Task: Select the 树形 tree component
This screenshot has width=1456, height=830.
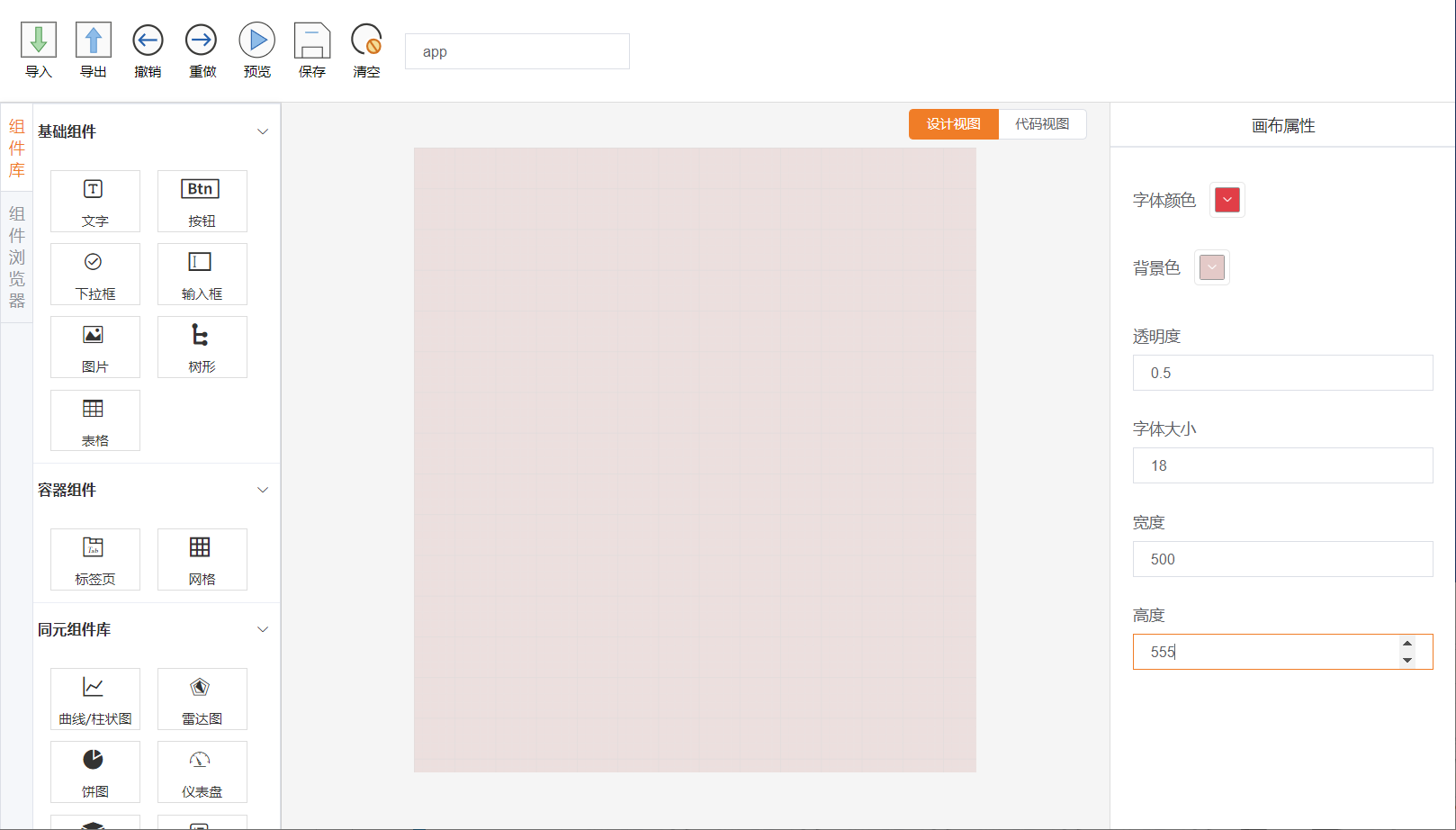Action: [202, 347]
